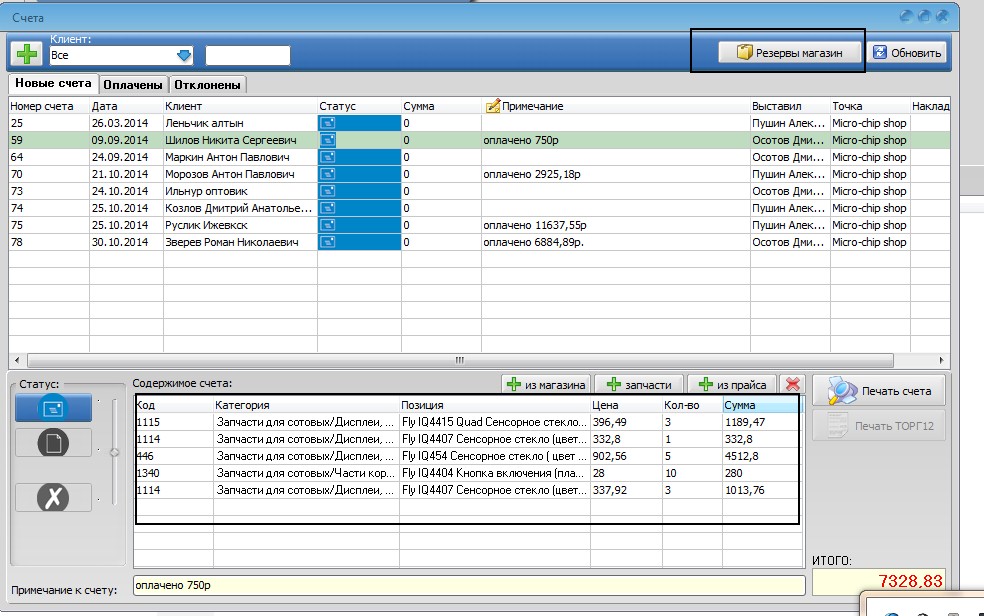The image size is (984, 616).
Task: Set status with the document page icon button
Action: click(x=53, y=443)
